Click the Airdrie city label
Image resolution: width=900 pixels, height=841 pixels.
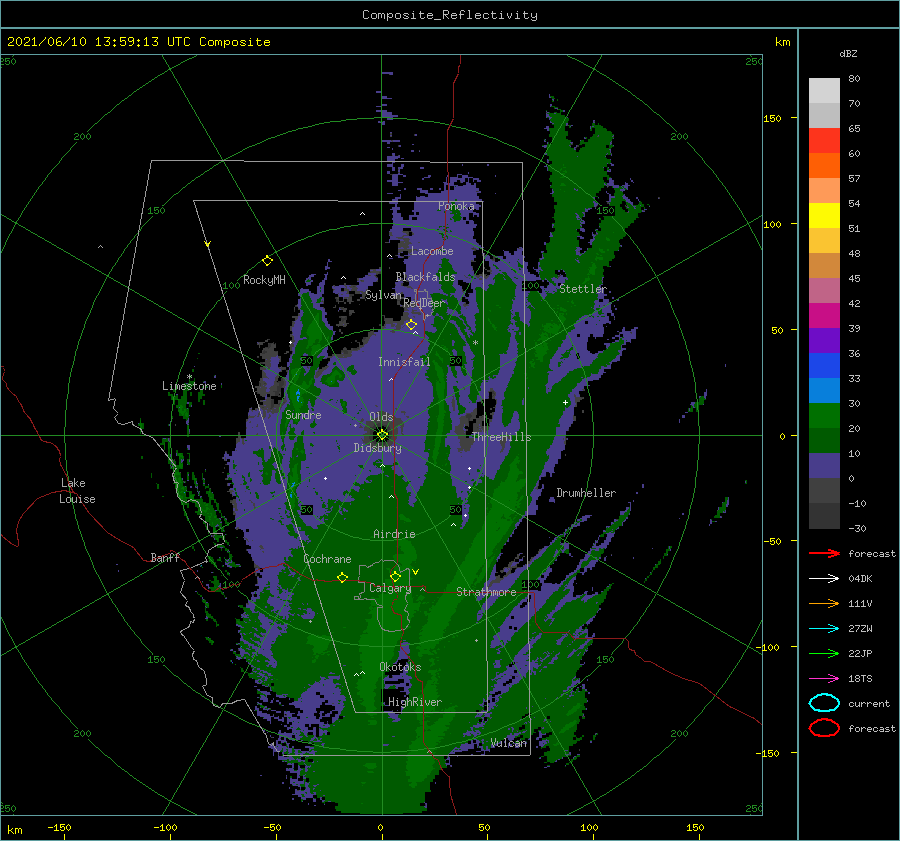pyautogui.click(x=394, y=534)
